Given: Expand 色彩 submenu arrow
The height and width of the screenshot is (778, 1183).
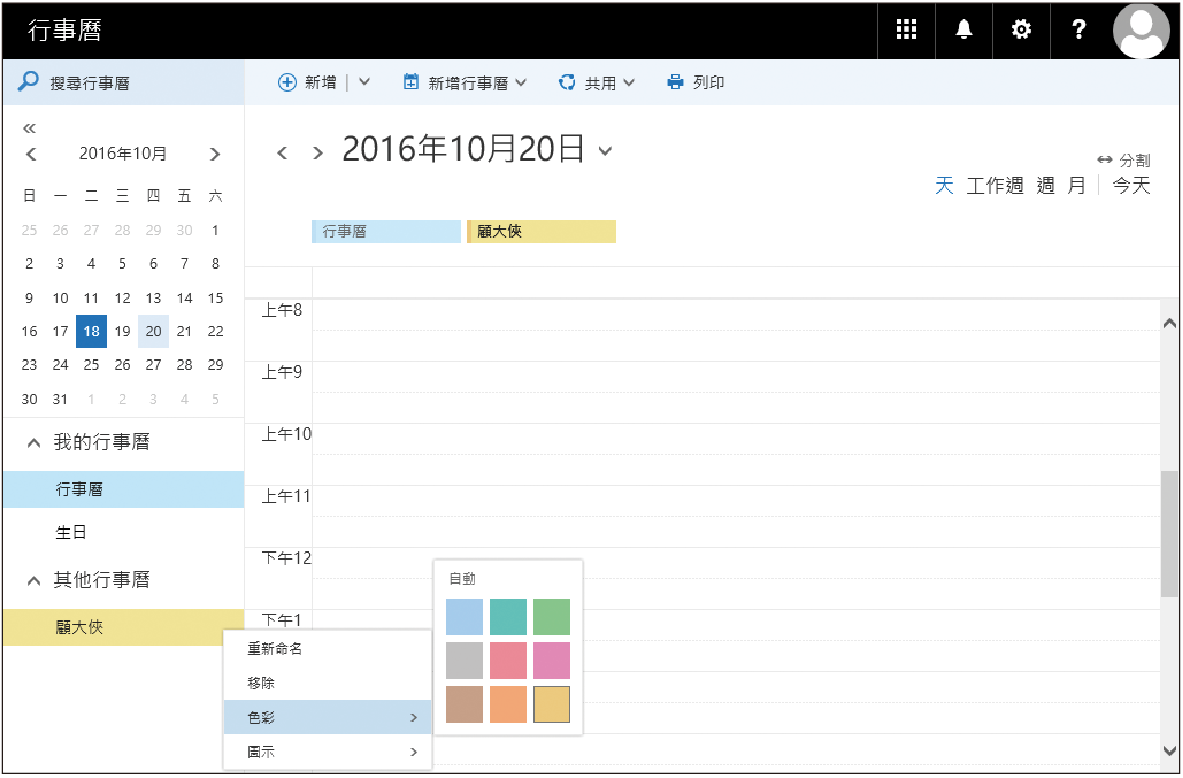Looking at the screenshot, I should (413, 718).
